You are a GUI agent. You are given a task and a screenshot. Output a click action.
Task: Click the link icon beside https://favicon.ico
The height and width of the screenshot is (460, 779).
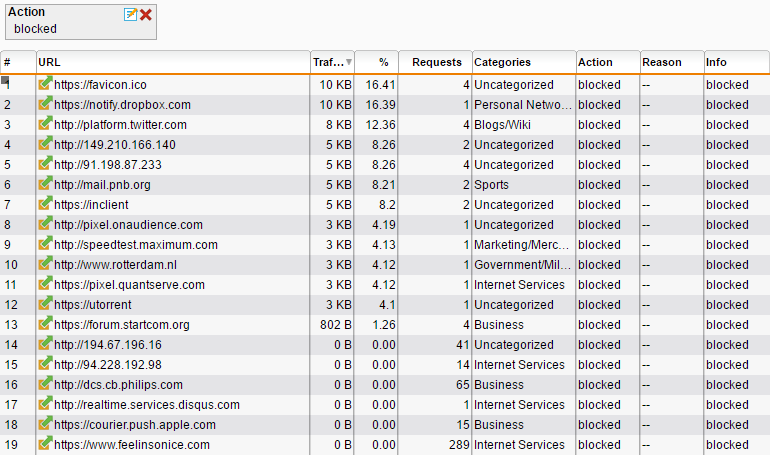click(45, 83)
